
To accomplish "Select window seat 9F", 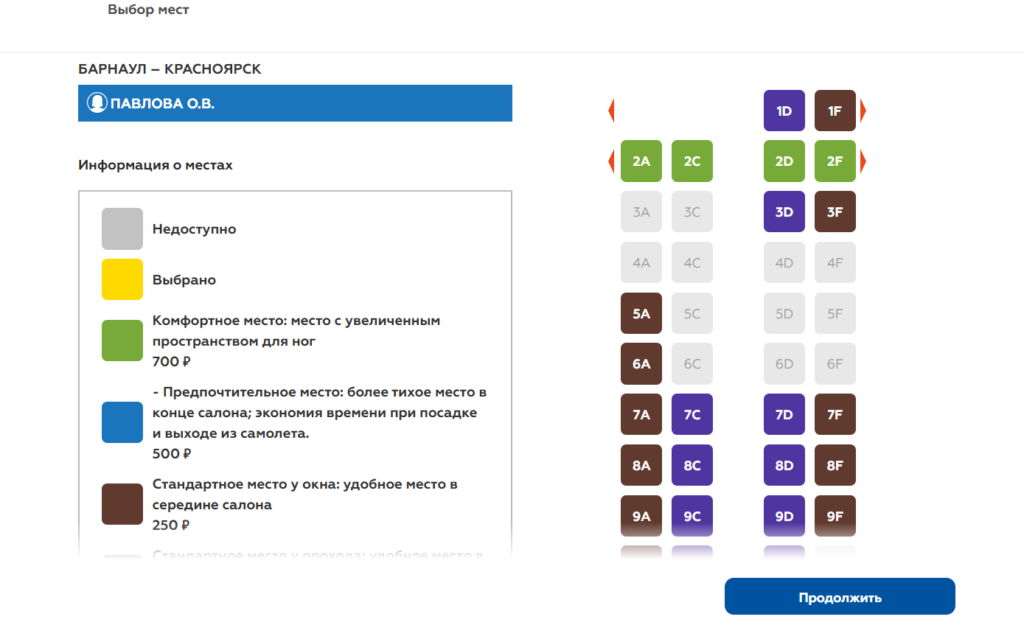I will (x=835, y=516).
